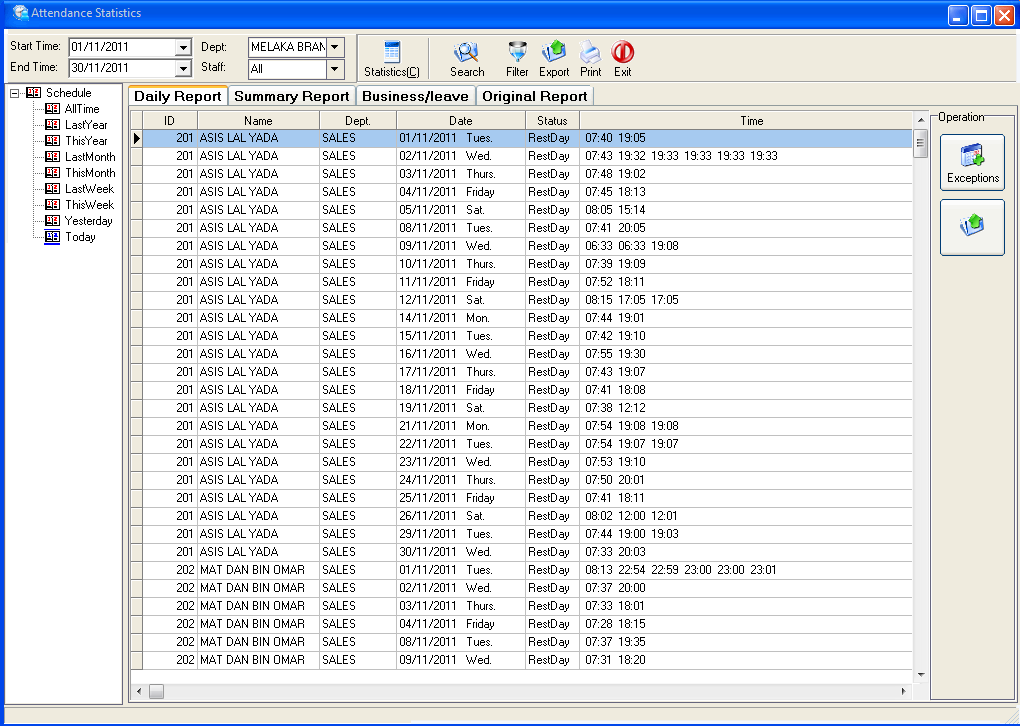This screenshot has height=726, width=1020.
Task: Click MAT DAN BIN OMAR date cell 04/11/2011 Friday
Action: [461, 624]
